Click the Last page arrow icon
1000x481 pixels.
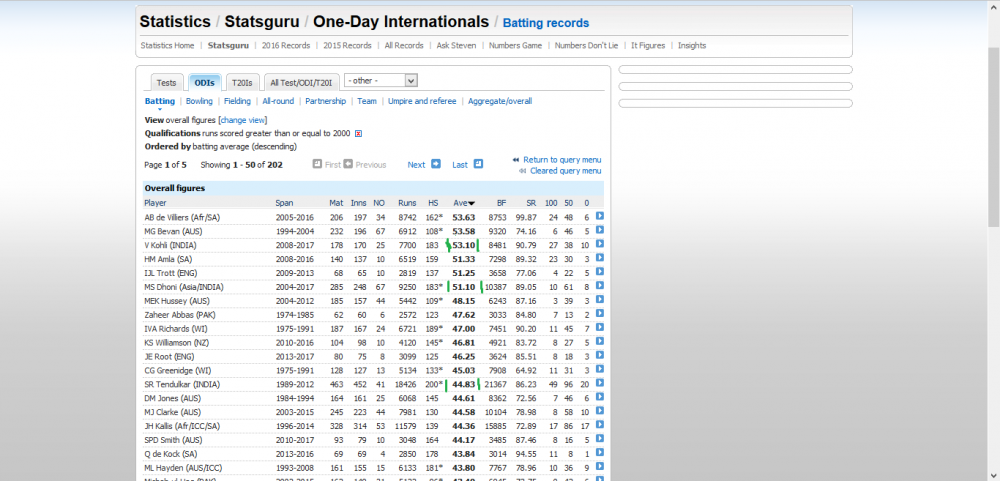pyautogui.click(x=478, y=164)
